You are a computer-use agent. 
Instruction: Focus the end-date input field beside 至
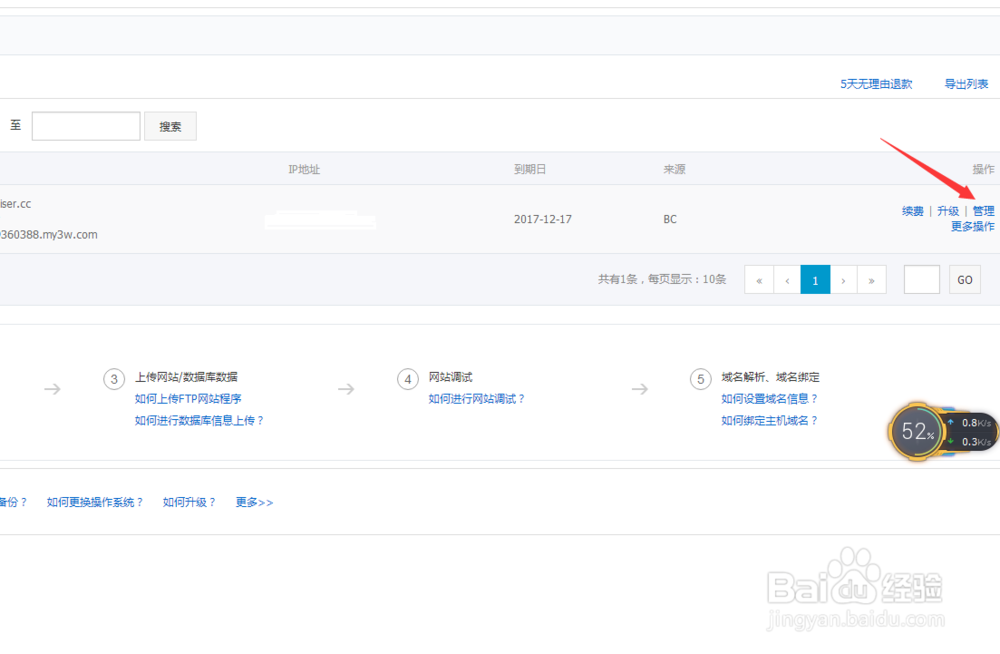coord(86,126)
